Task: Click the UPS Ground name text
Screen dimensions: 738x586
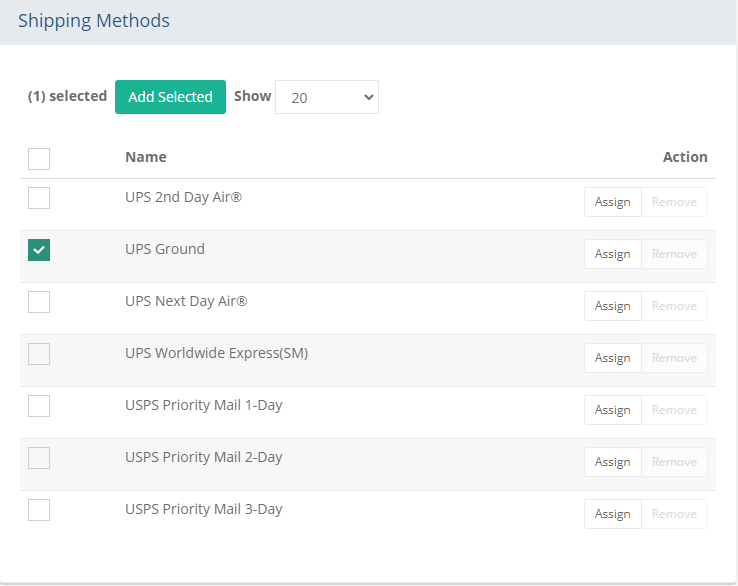Action: [165, 249]
